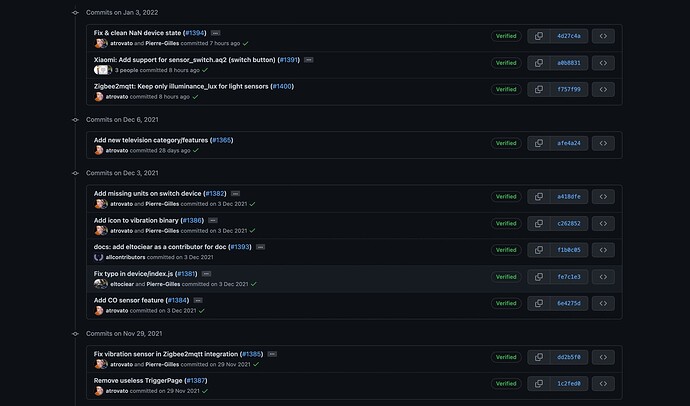
Task: Browse repository at commit a0b8831
Action: [x=603, y=63]
